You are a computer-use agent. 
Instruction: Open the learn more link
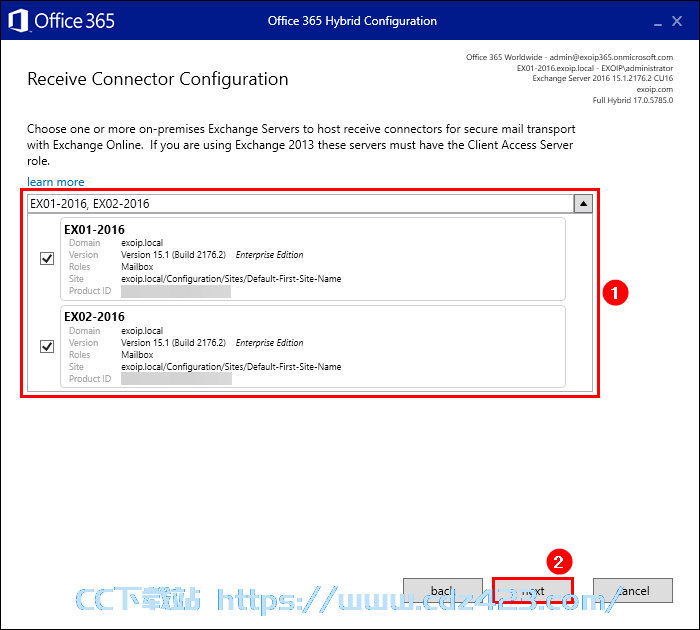(55, 182)
